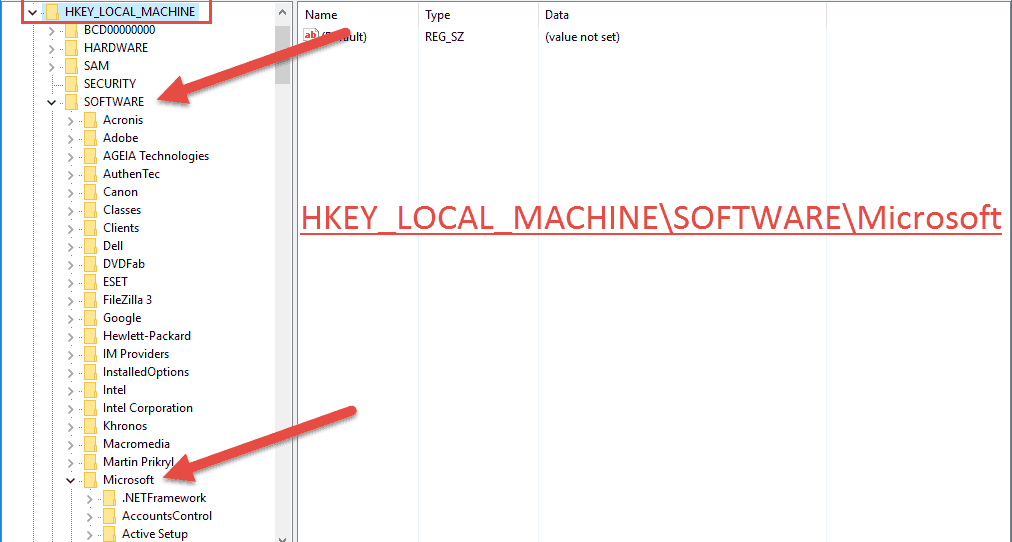
Task: Click the Clients folder icon
Action: tap(90, 228)
